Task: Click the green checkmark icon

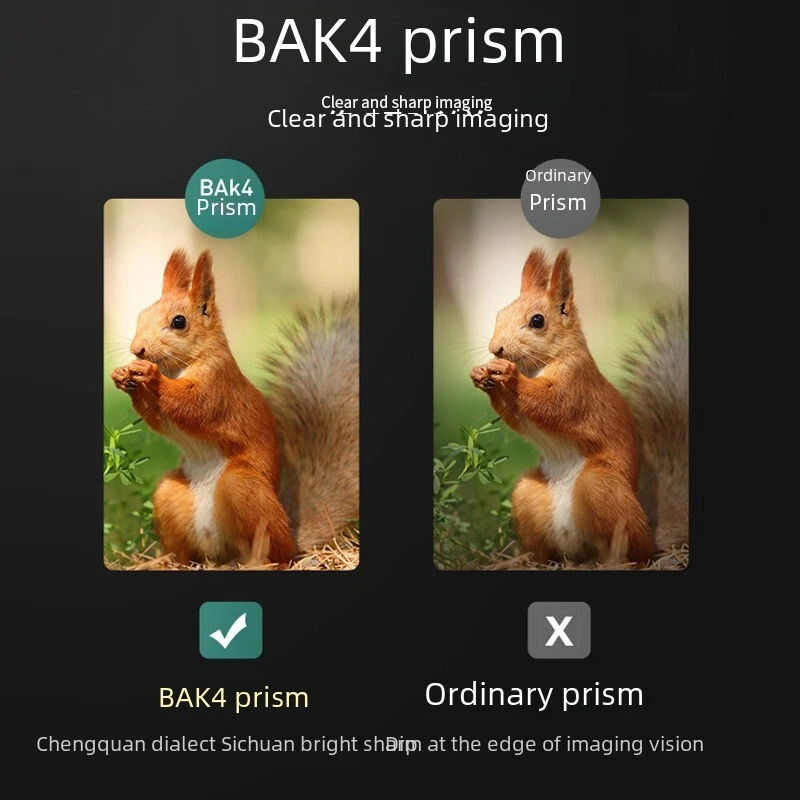Action: (x=231, y=630)
